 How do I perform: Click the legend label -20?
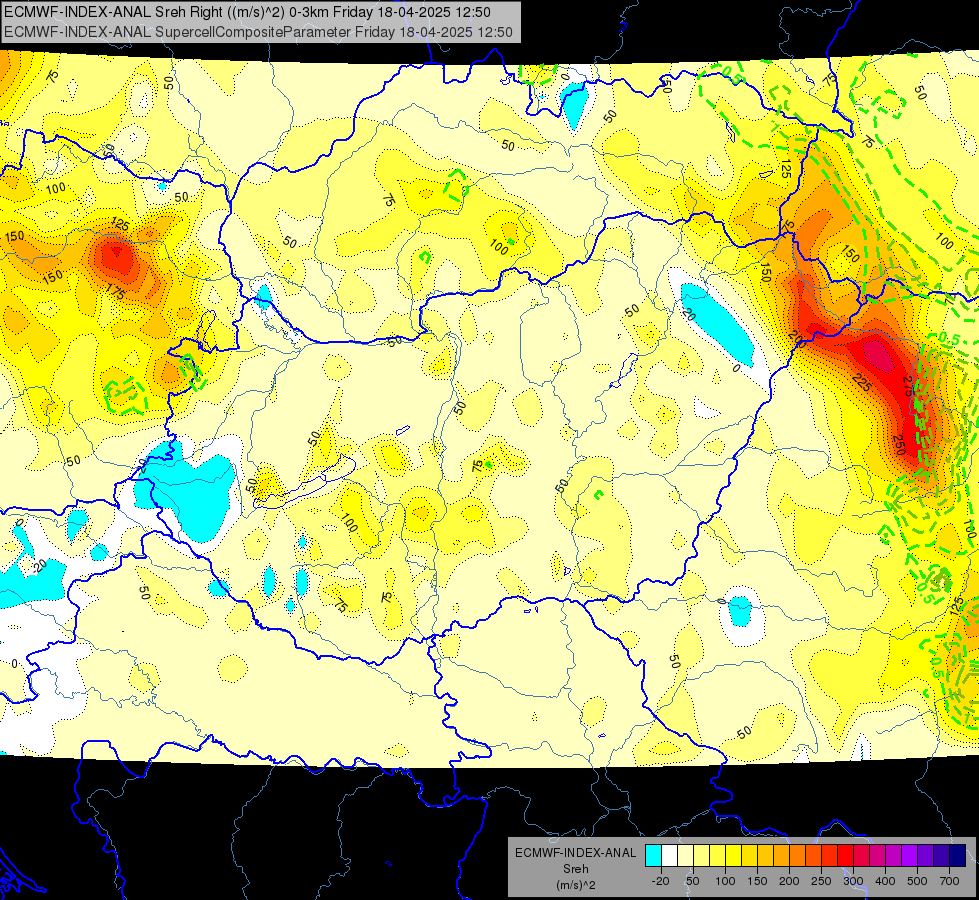660,881
